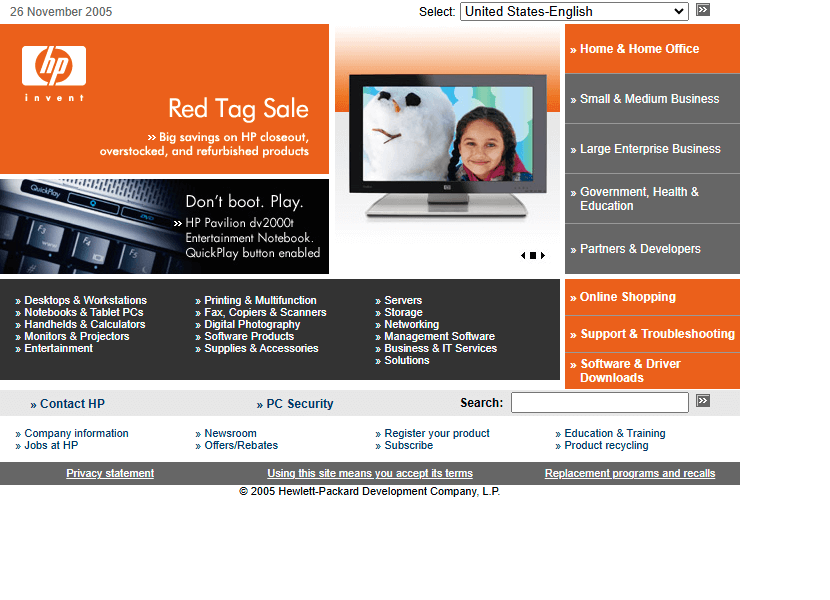Screen dimensions: 830x600
Task: Open the Home & Home Office section
Action: tap(652, 49)
